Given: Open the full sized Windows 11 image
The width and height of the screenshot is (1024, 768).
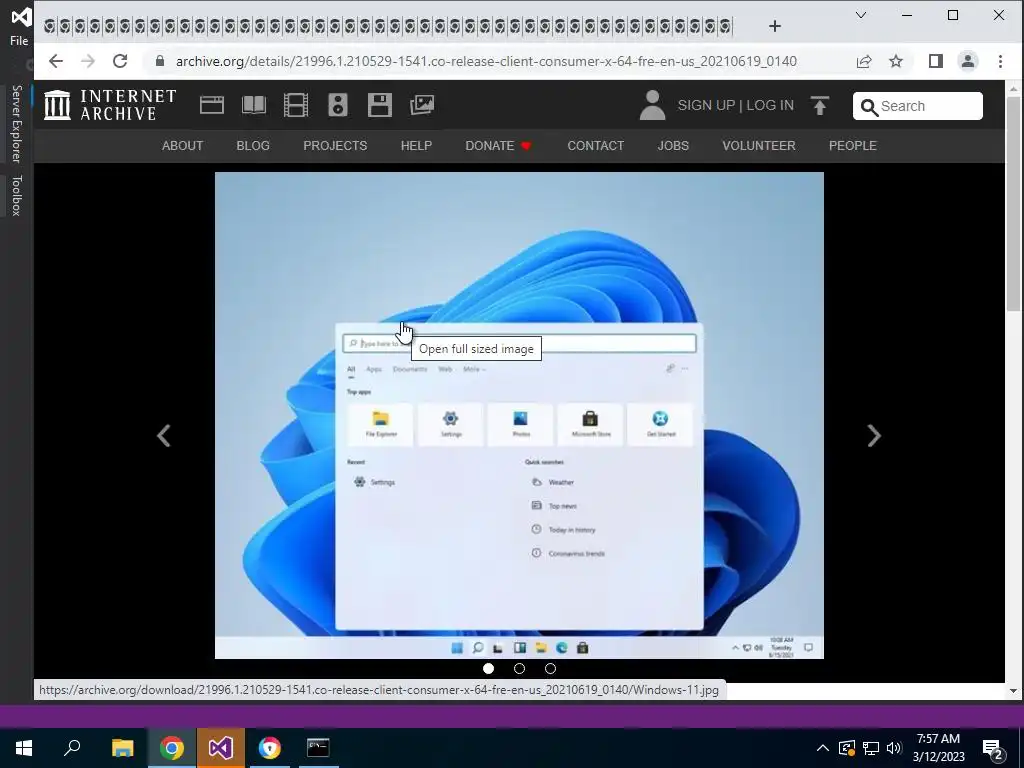Looking at the screenshot, I should pos(519,415).
